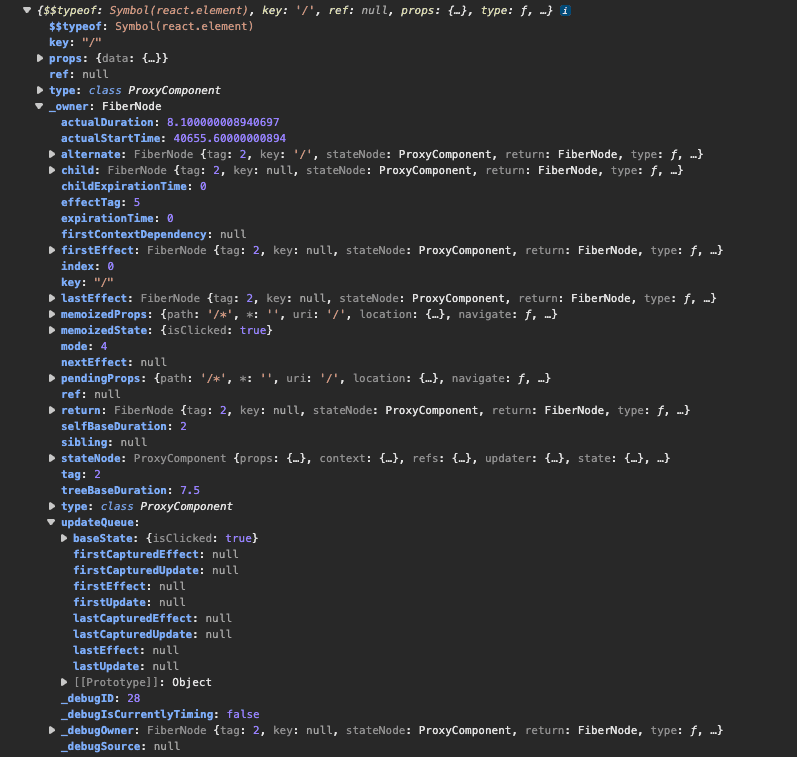Click the actualDuration value 8.100000008940697
This screenshot has width=797, height=757.
click(x=222, y=122)
